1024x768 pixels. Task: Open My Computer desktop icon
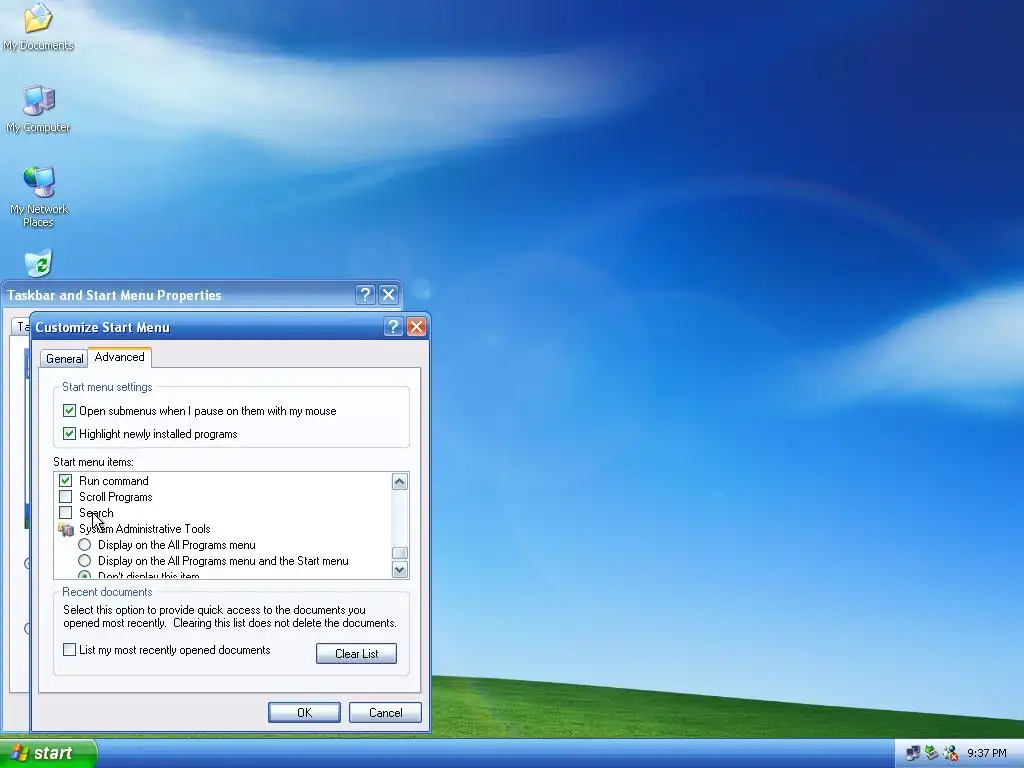click(39, 108)
